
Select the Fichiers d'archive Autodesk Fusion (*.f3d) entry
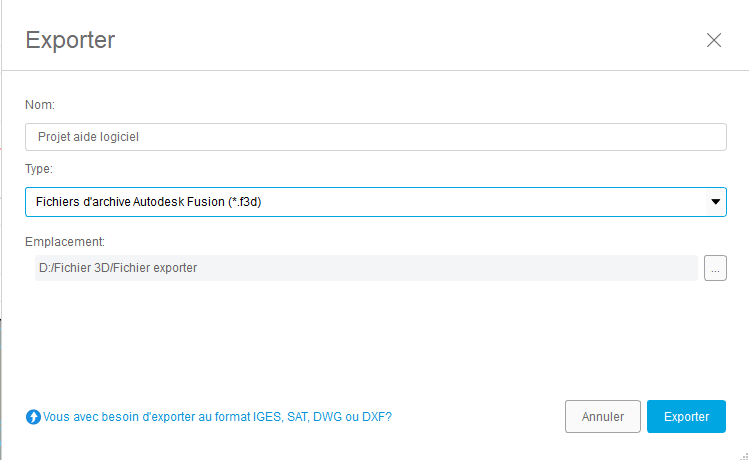pyautogui.click(x=155, y=202)
